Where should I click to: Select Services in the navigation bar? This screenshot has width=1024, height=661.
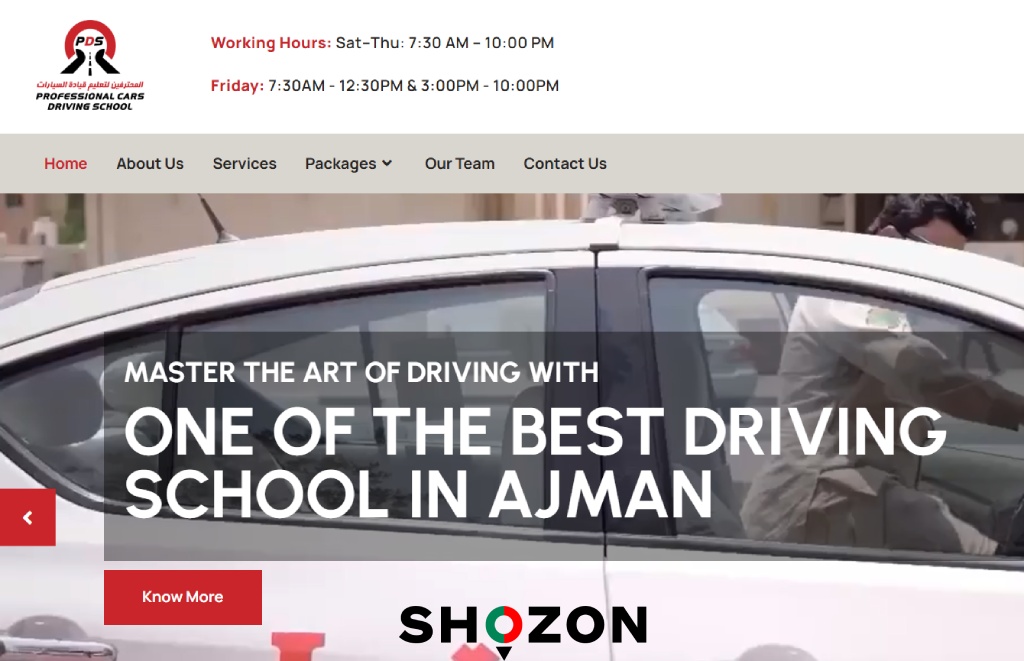click(x=244, y=163)
